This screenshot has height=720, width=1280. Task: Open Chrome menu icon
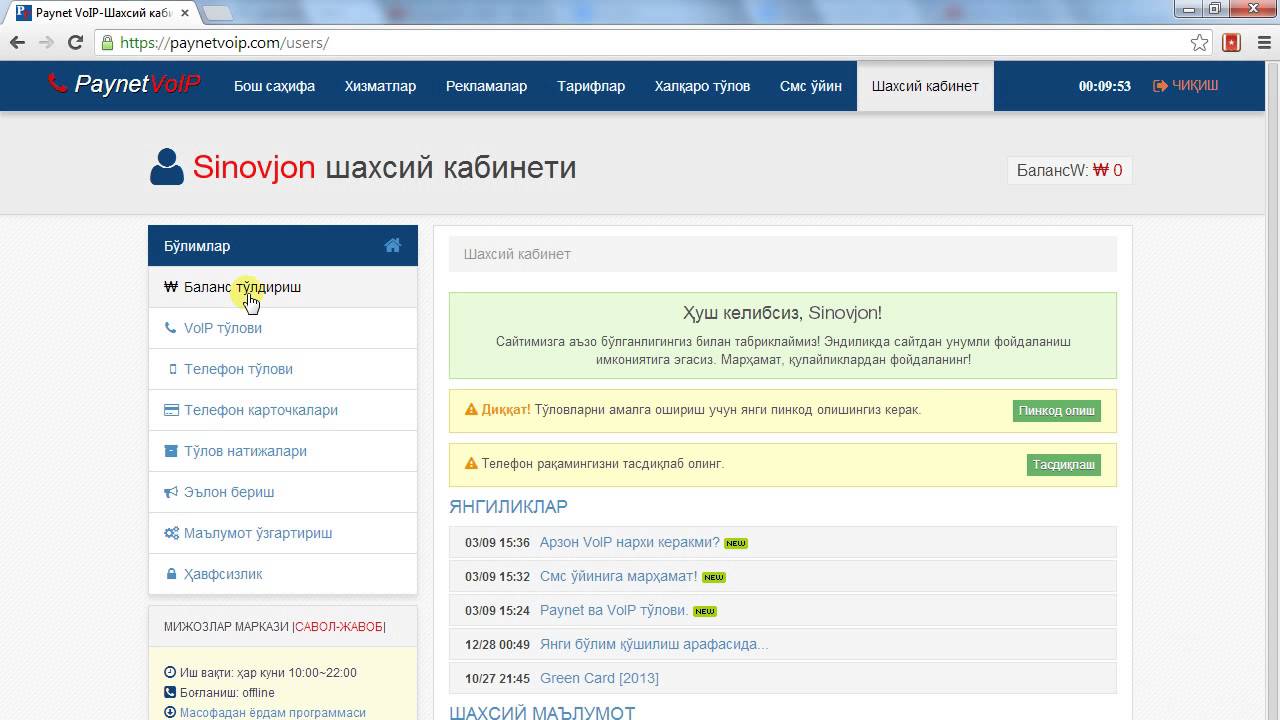point(1262,43)
